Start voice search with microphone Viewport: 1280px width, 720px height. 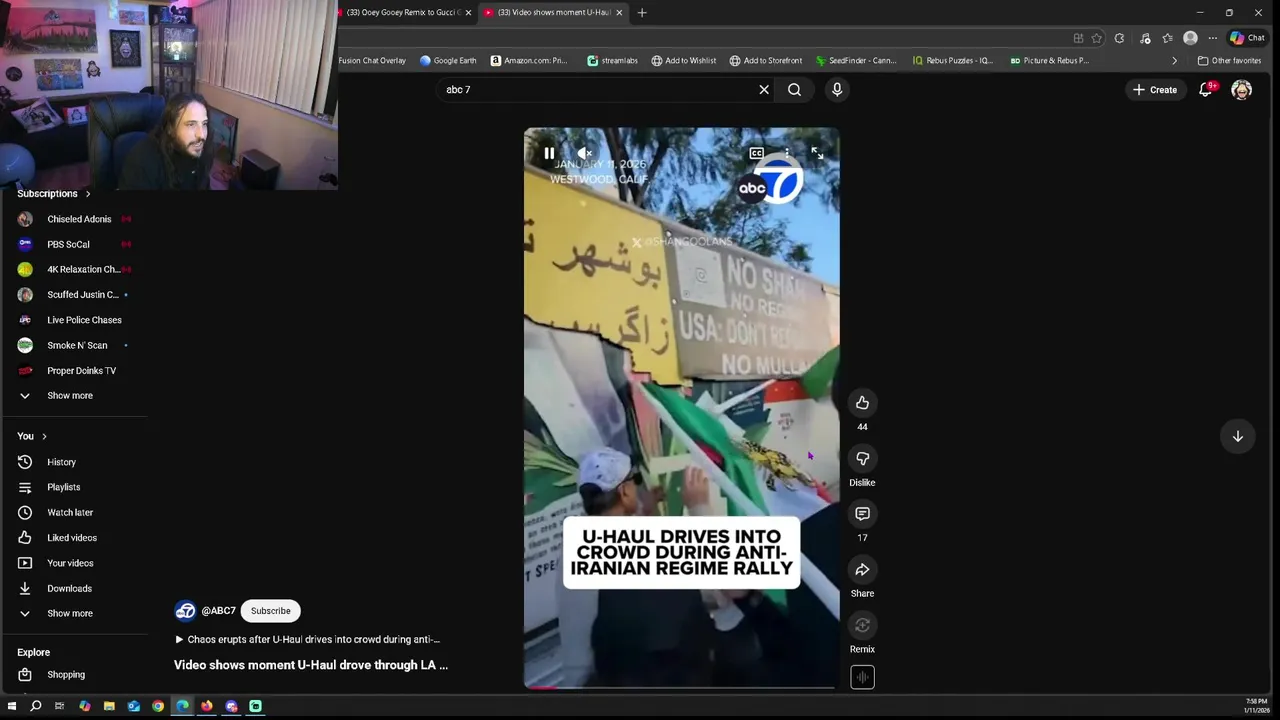pos(837,90)
